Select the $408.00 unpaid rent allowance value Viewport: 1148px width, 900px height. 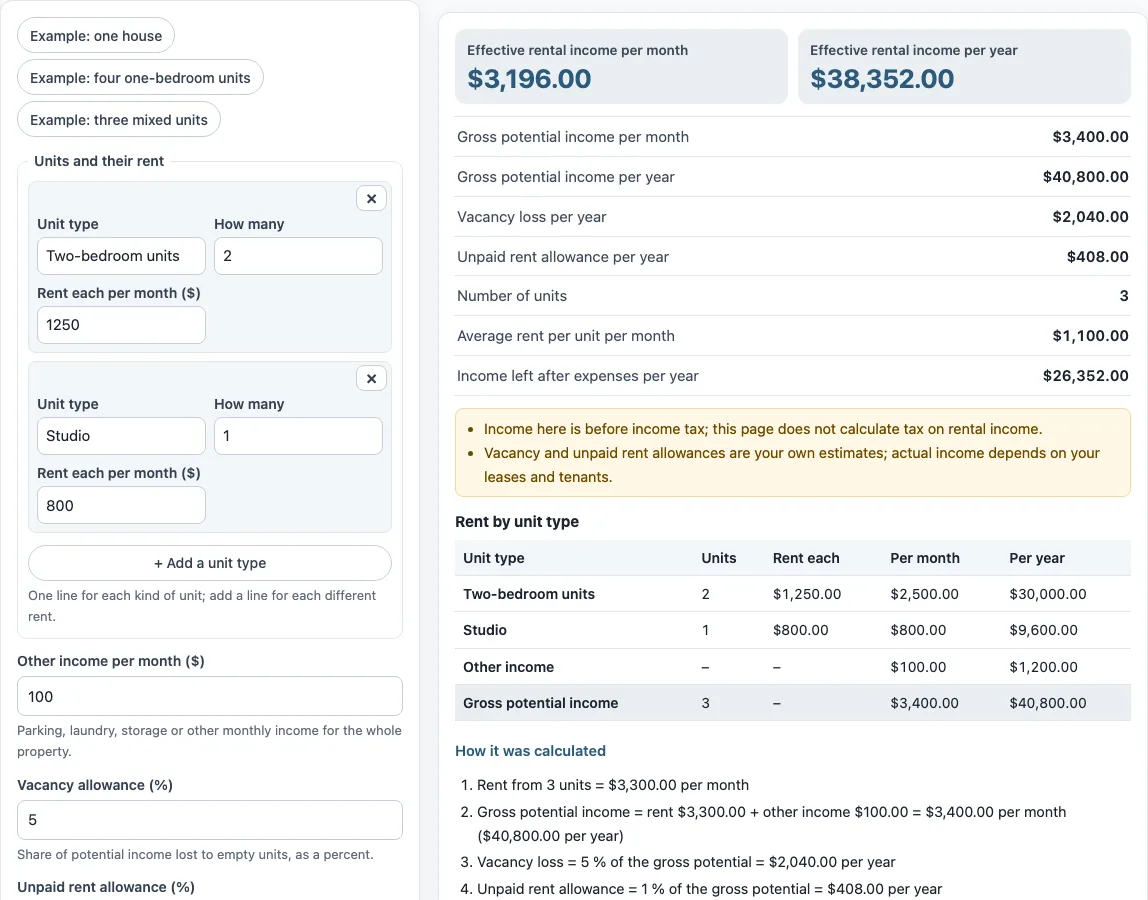(1097, 256)
